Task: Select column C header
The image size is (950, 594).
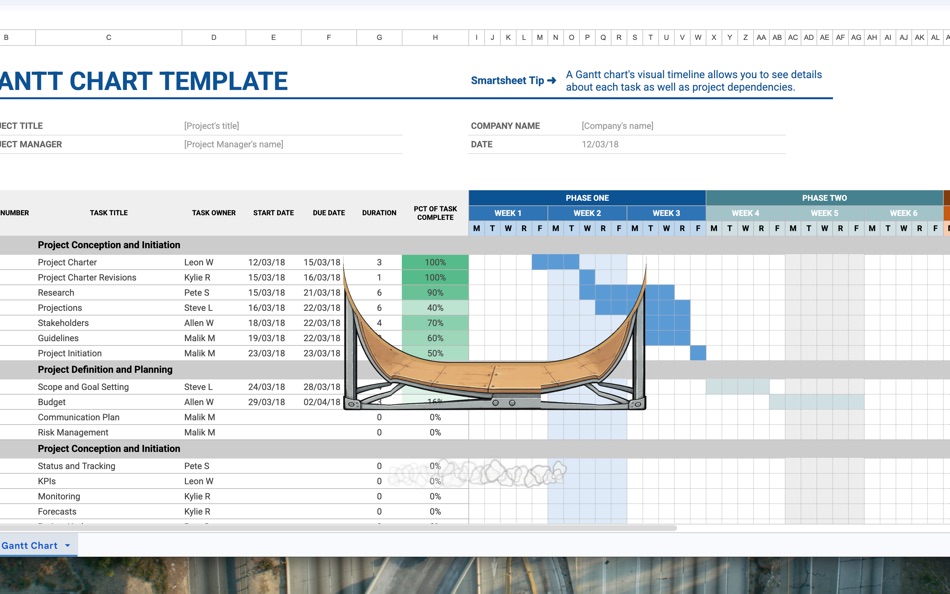Action: (x=108, y=38)
